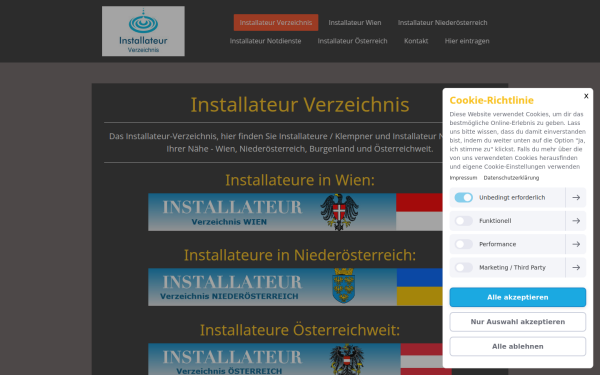Open Installateur Österreich menu item
The image size is (600, 375).
352,41
